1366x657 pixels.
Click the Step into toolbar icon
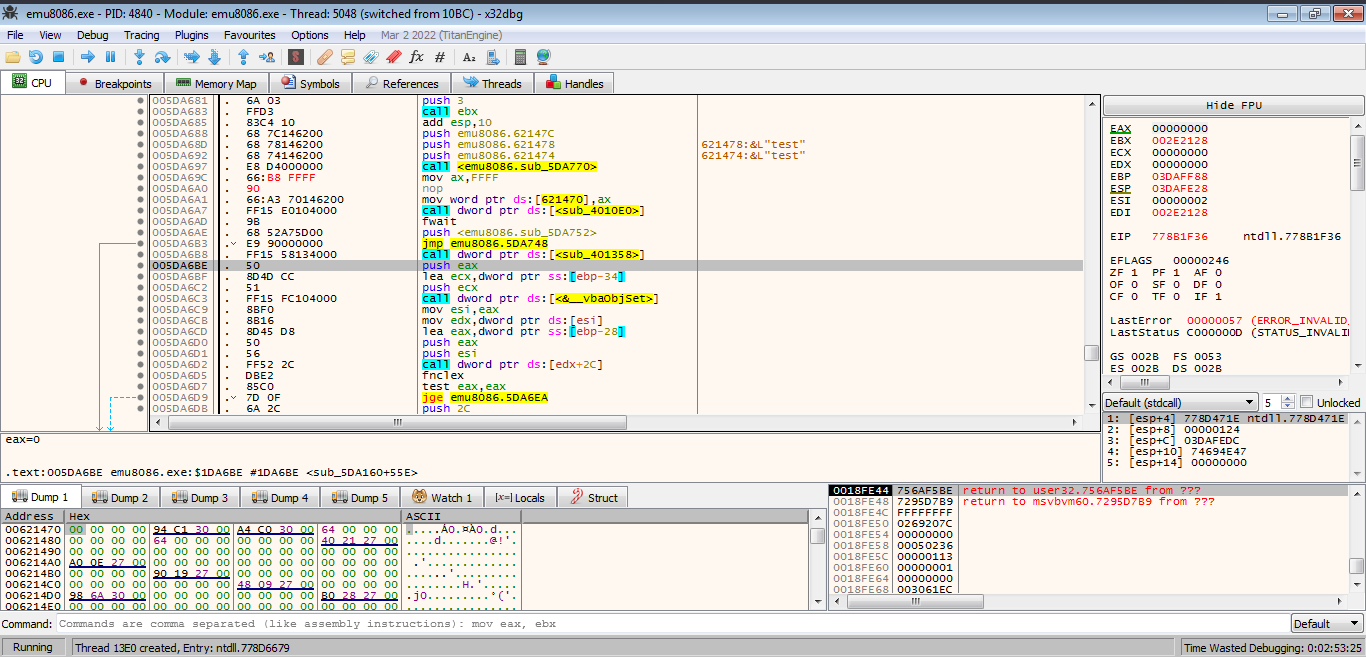click(139, 57)
